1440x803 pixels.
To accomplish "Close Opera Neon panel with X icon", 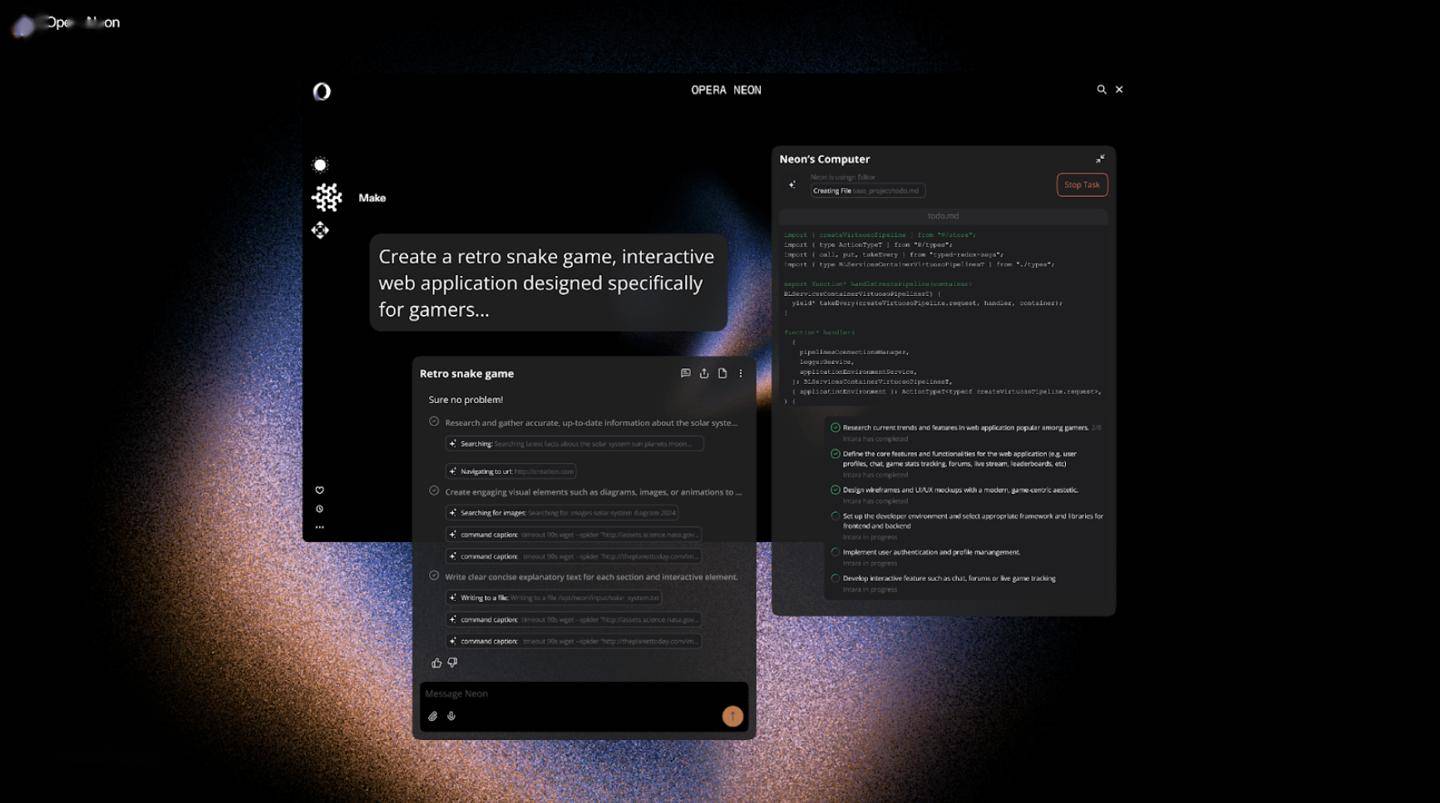I will 1119,89.
